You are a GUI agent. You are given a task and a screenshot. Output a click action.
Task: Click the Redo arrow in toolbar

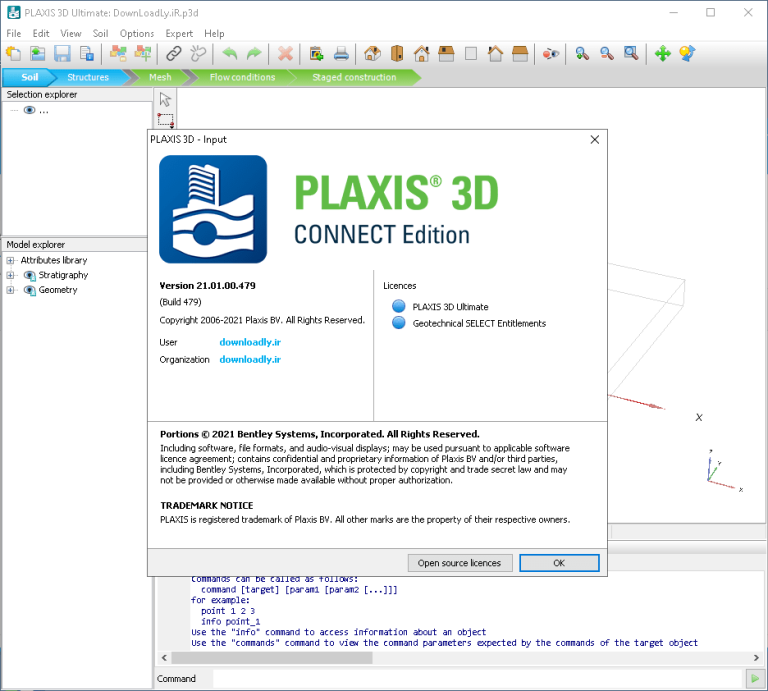pos(254,53)
